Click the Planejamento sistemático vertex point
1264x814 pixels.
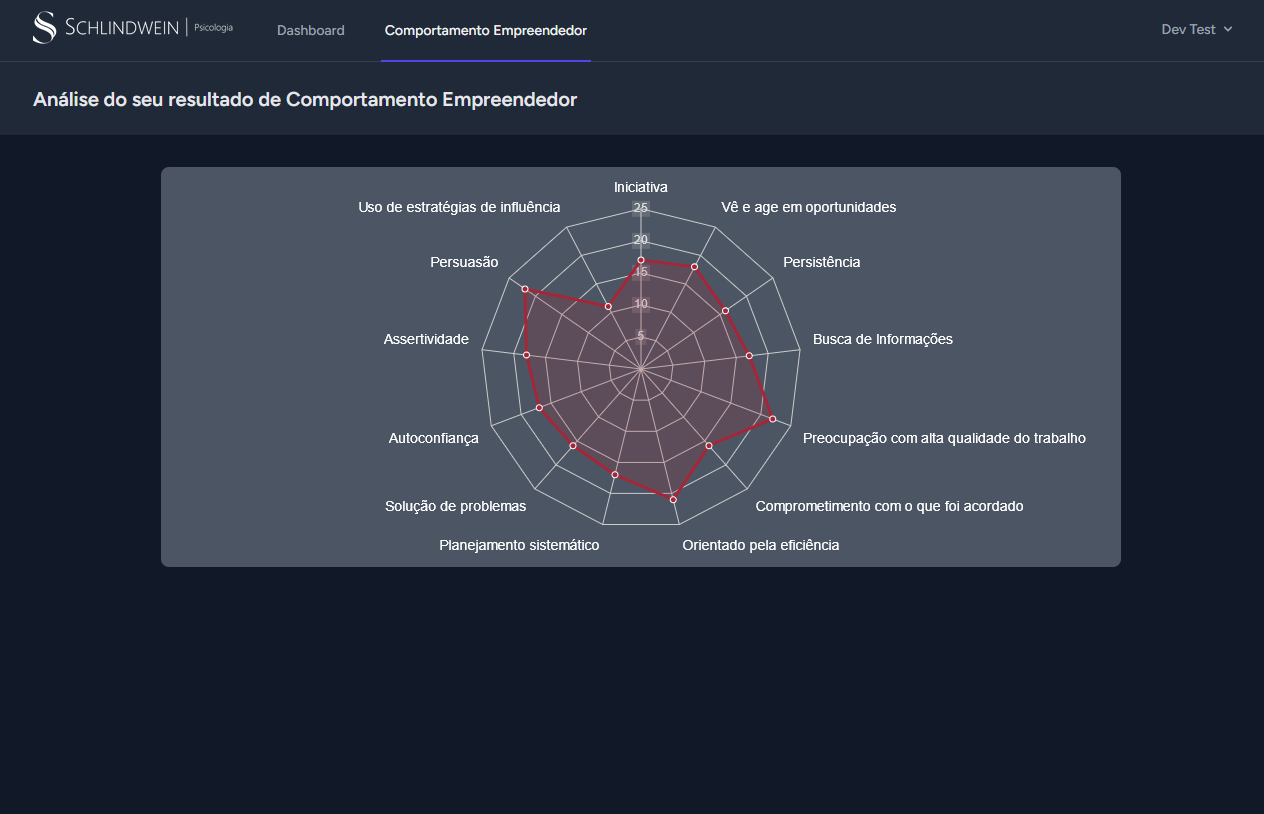point(615,475)
